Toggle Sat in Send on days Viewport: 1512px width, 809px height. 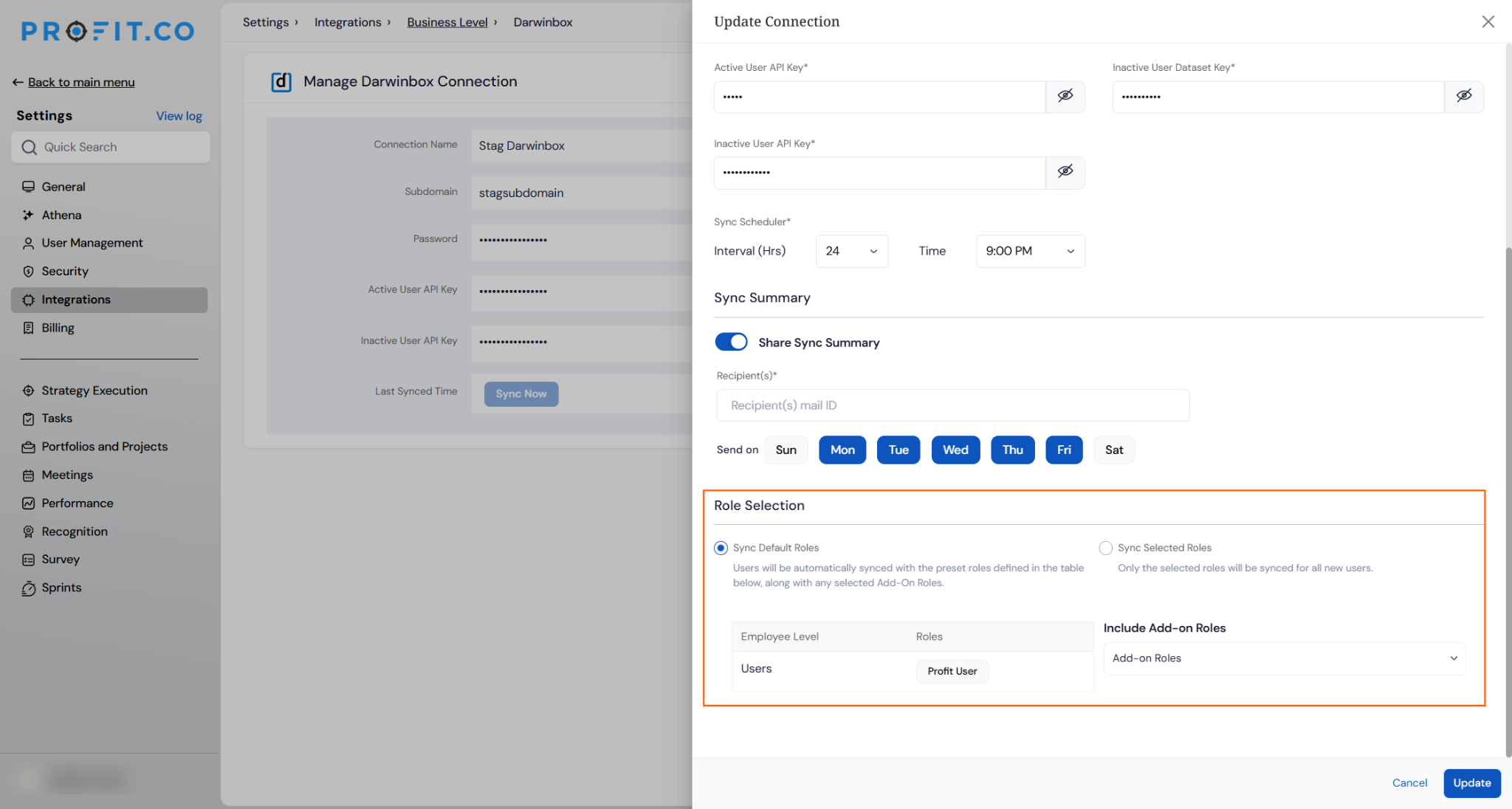(x=1113, y=450)
